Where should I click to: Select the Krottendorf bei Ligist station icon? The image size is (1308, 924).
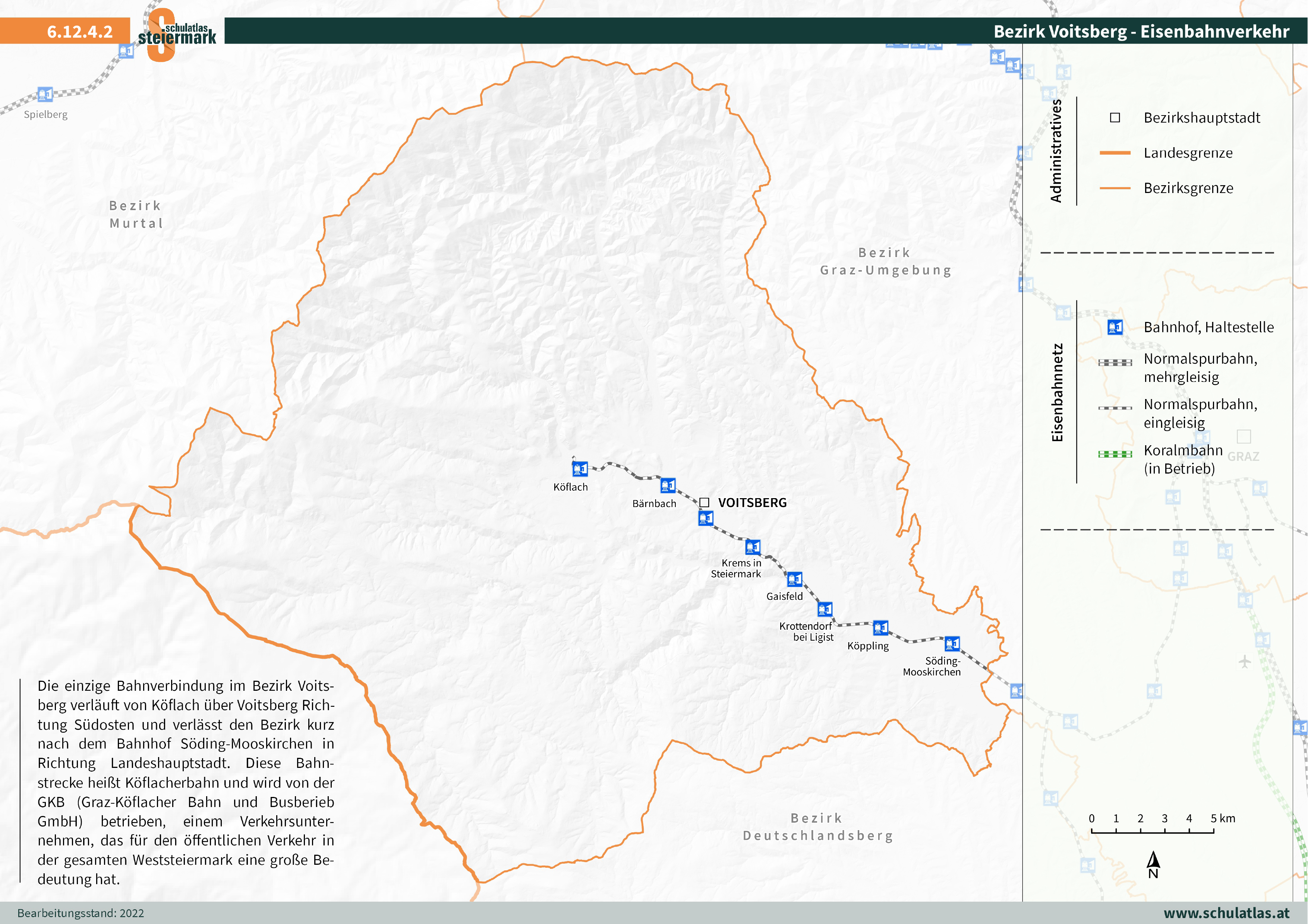[x=825, y=609]
